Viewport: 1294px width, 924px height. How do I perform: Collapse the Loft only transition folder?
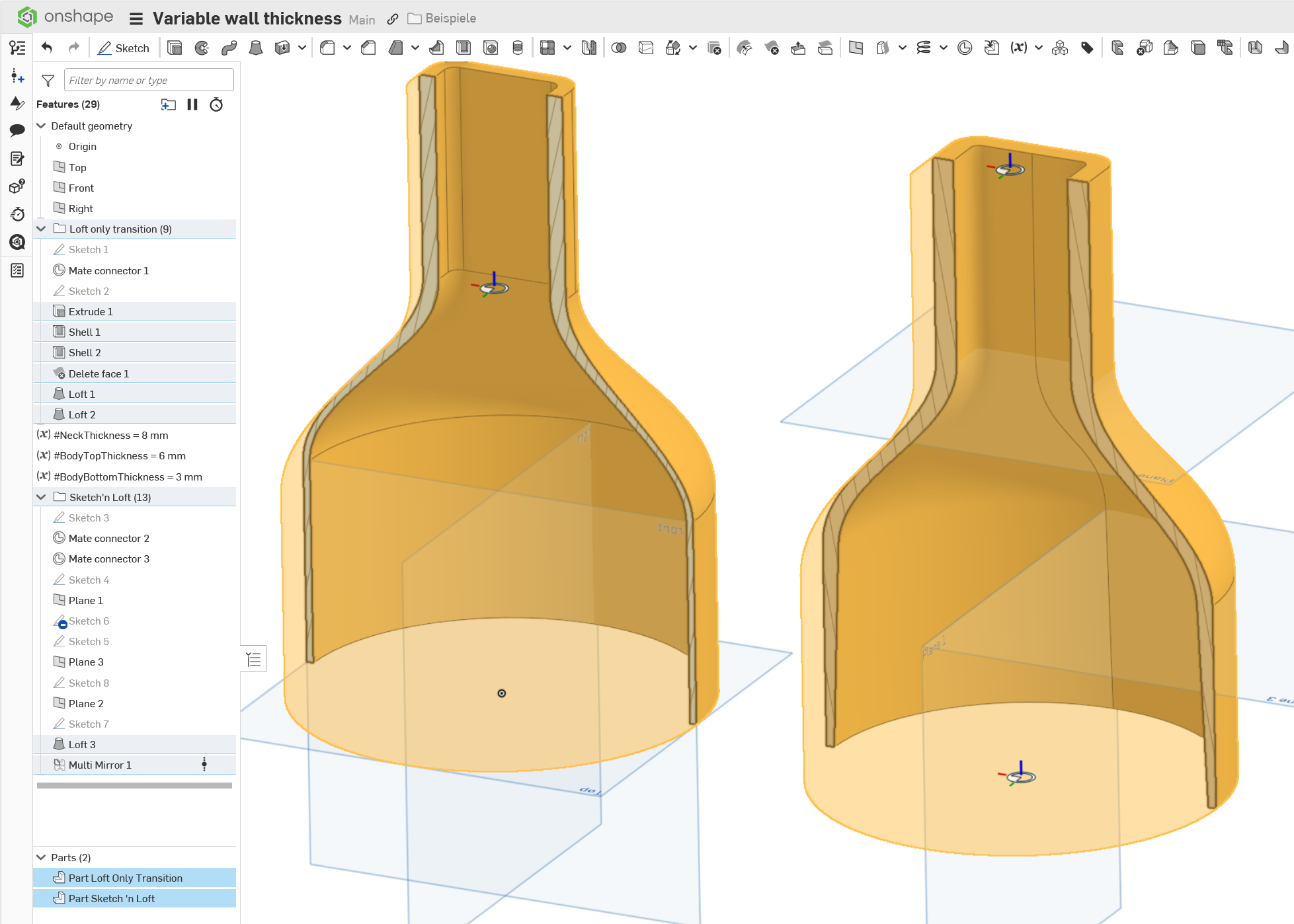[41, 229]
